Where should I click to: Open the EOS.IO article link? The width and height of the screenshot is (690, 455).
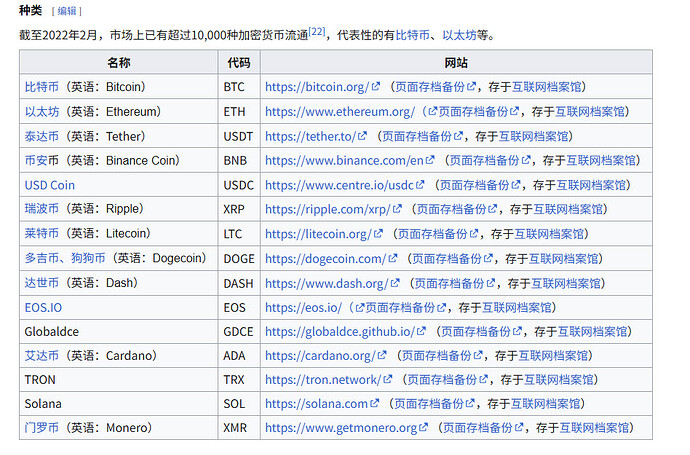43,308
